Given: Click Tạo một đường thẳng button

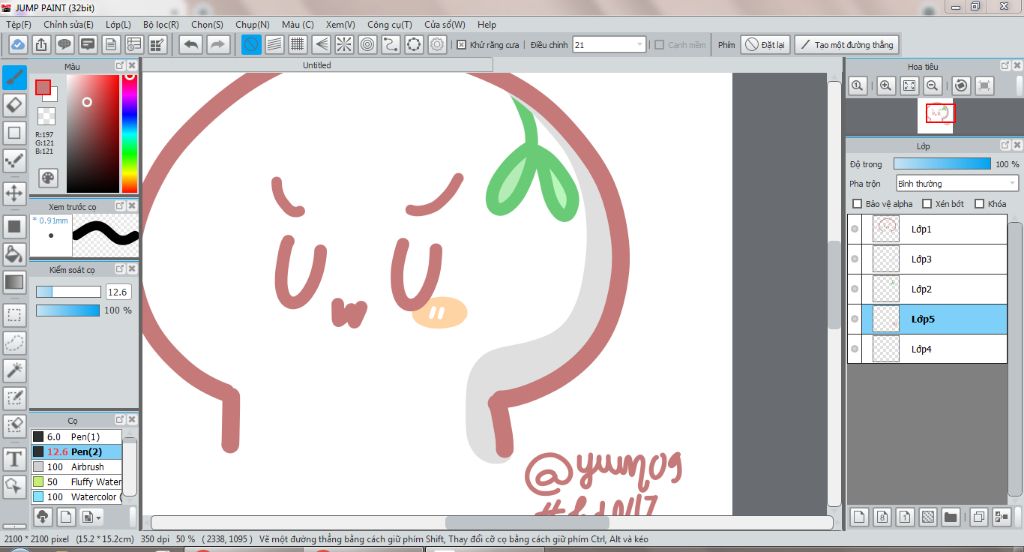Looking at the screenshot, I should (x=847, y=44).
